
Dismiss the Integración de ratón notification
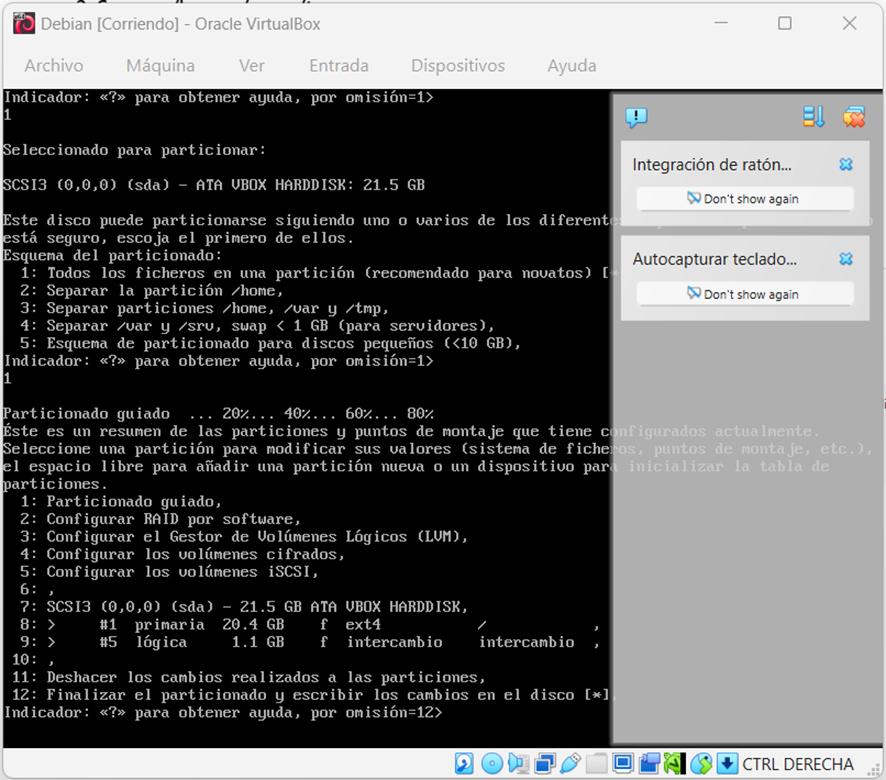[x=846, y=164]
